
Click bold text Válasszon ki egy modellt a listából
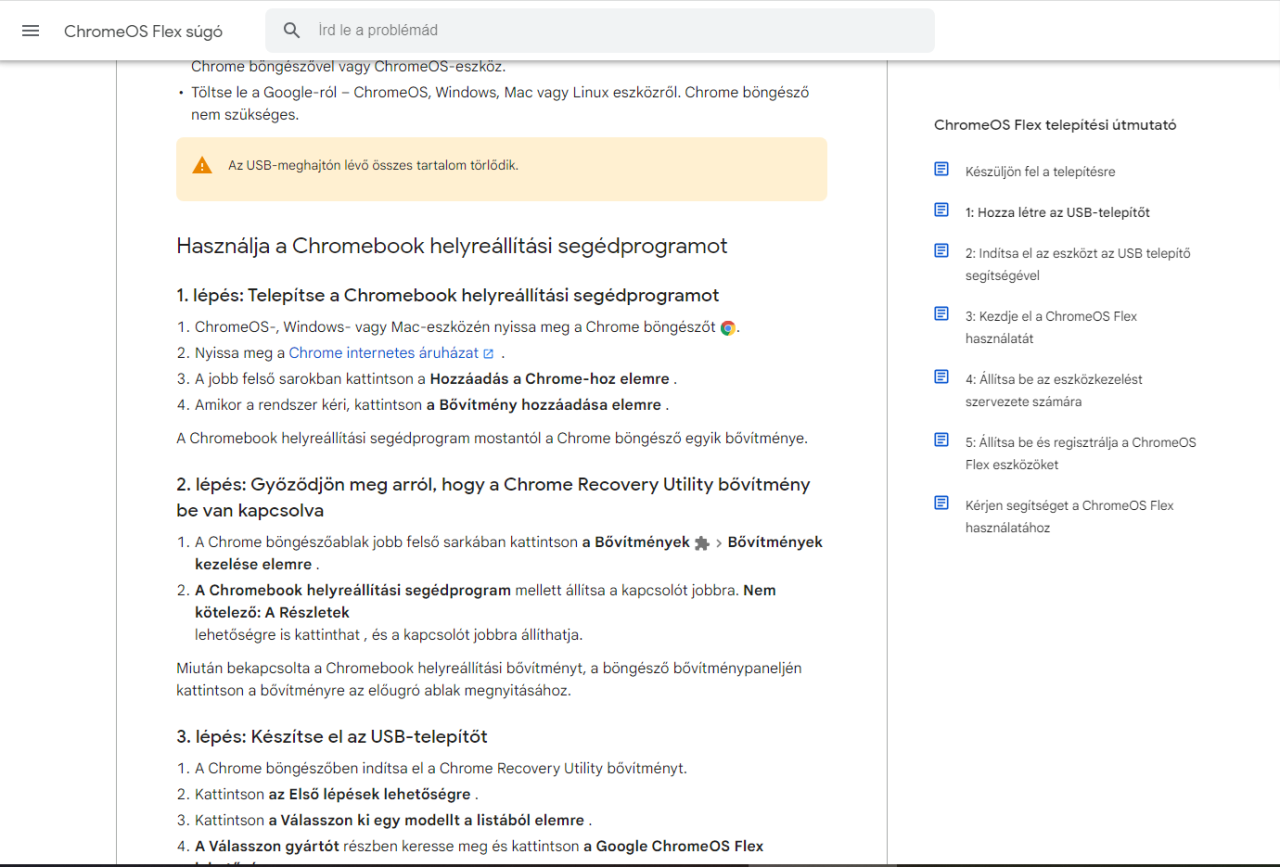pos(426,820)
